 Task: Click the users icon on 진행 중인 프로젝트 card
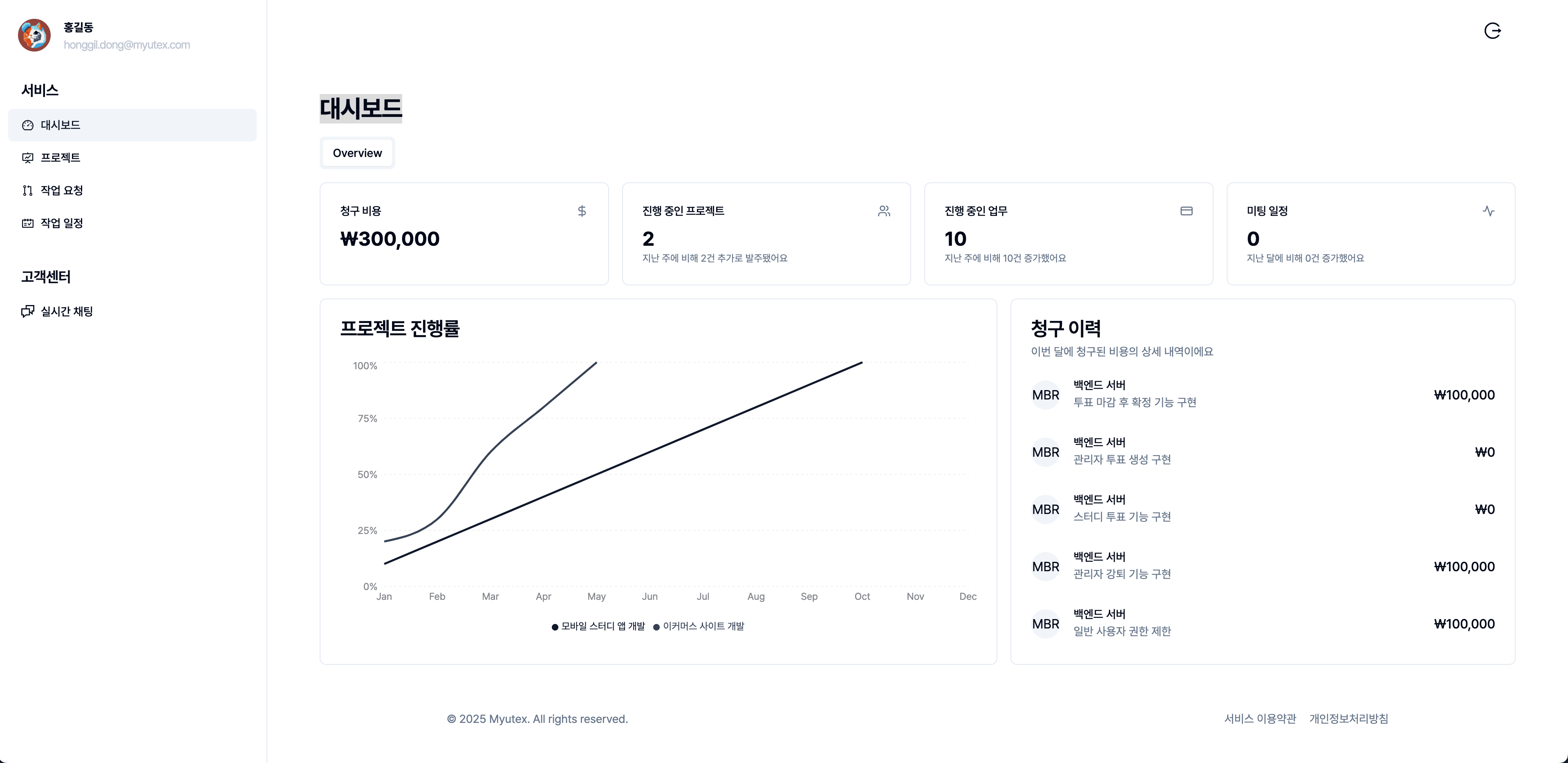tap(884, 211)
